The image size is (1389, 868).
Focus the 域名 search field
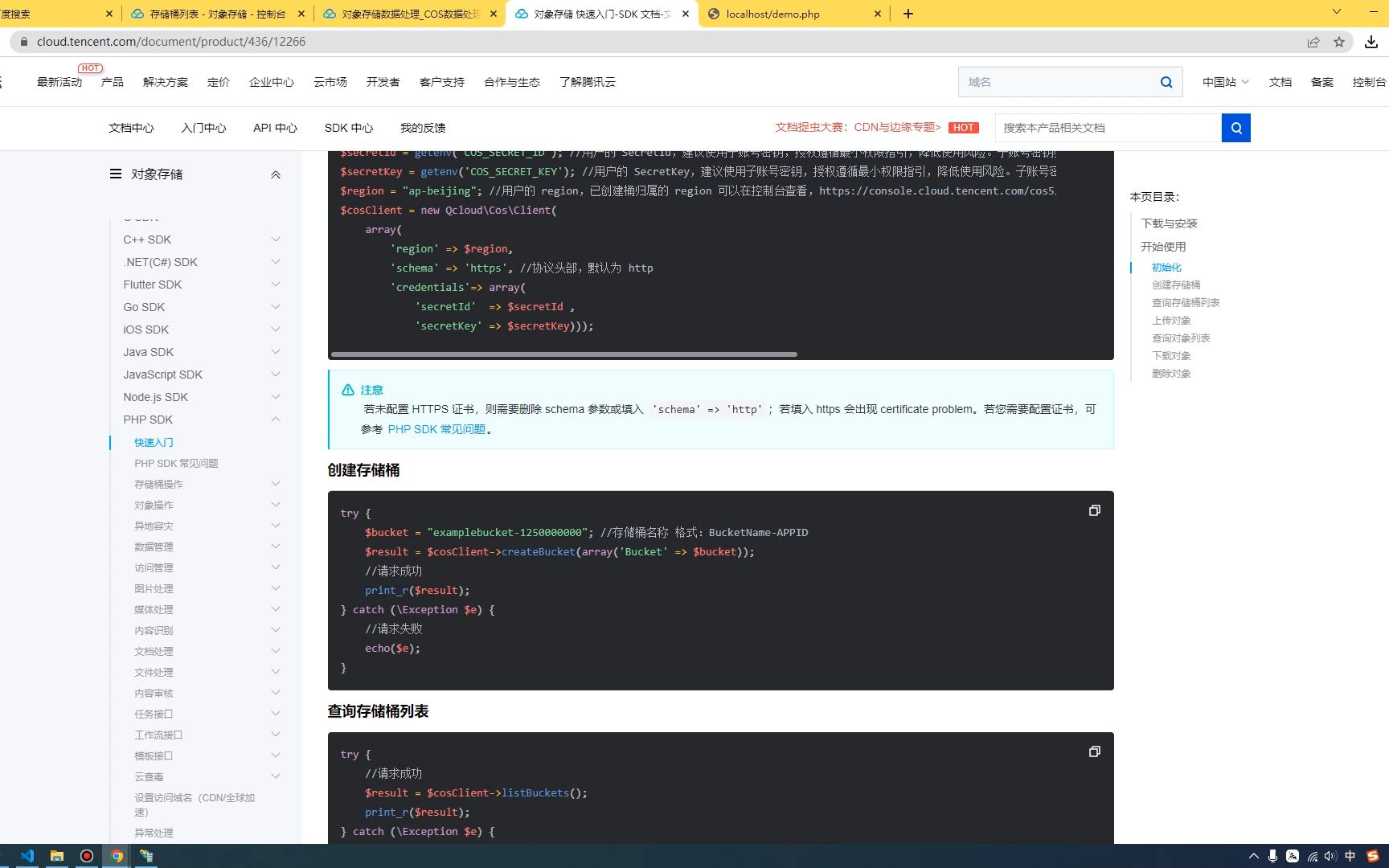click(x=1058, y=82)
